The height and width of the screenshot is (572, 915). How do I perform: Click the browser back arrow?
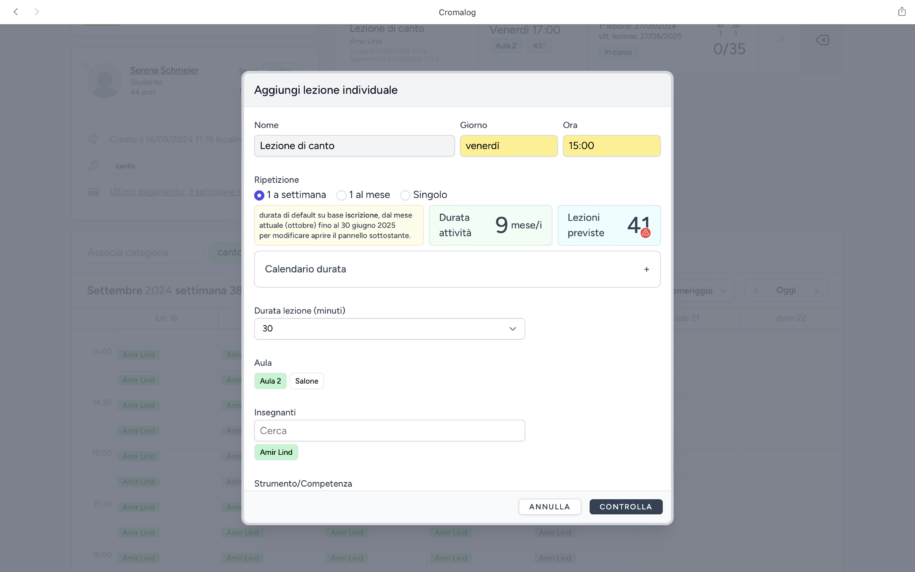15,12
